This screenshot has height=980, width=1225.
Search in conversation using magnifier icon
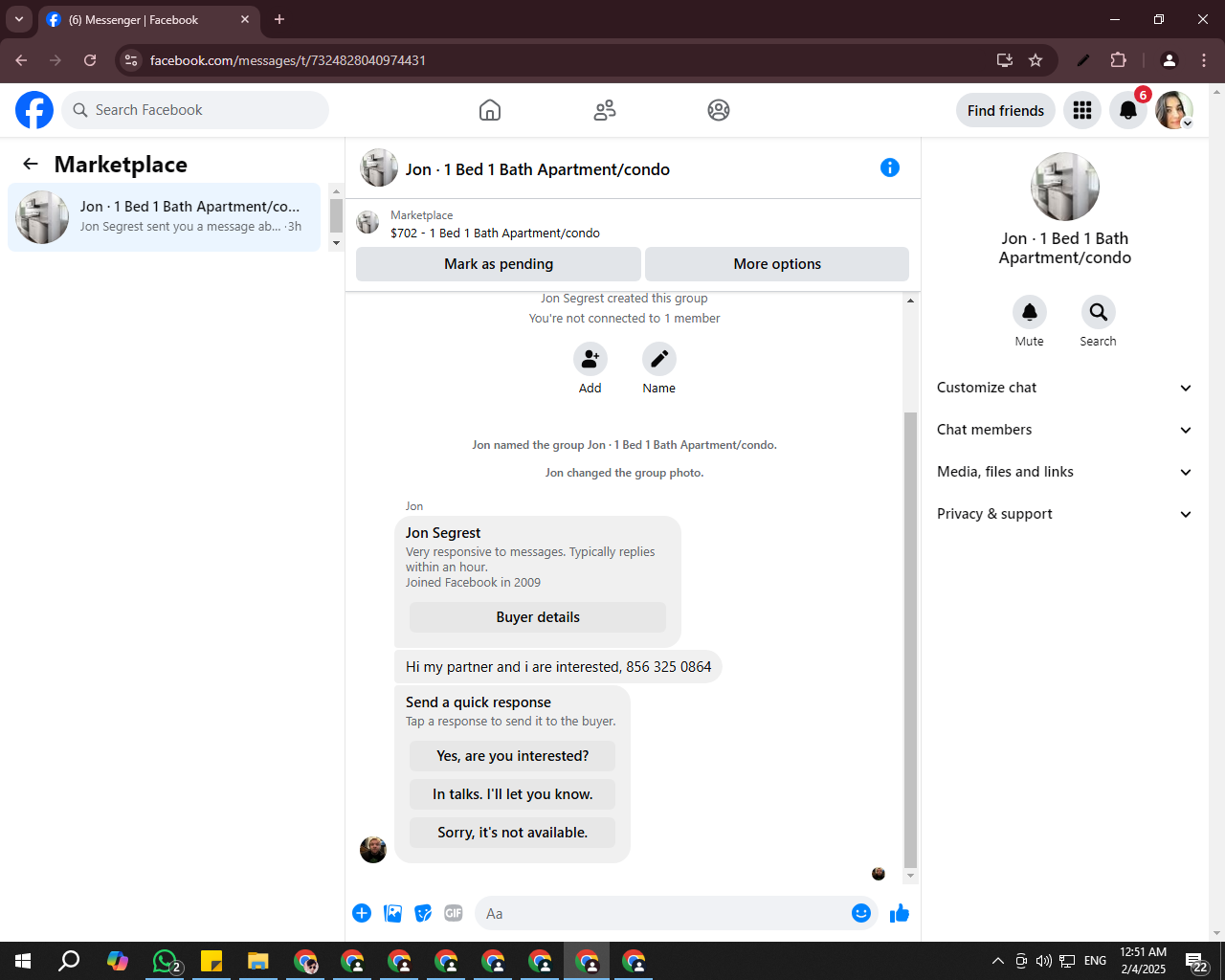pos(1099,312)
